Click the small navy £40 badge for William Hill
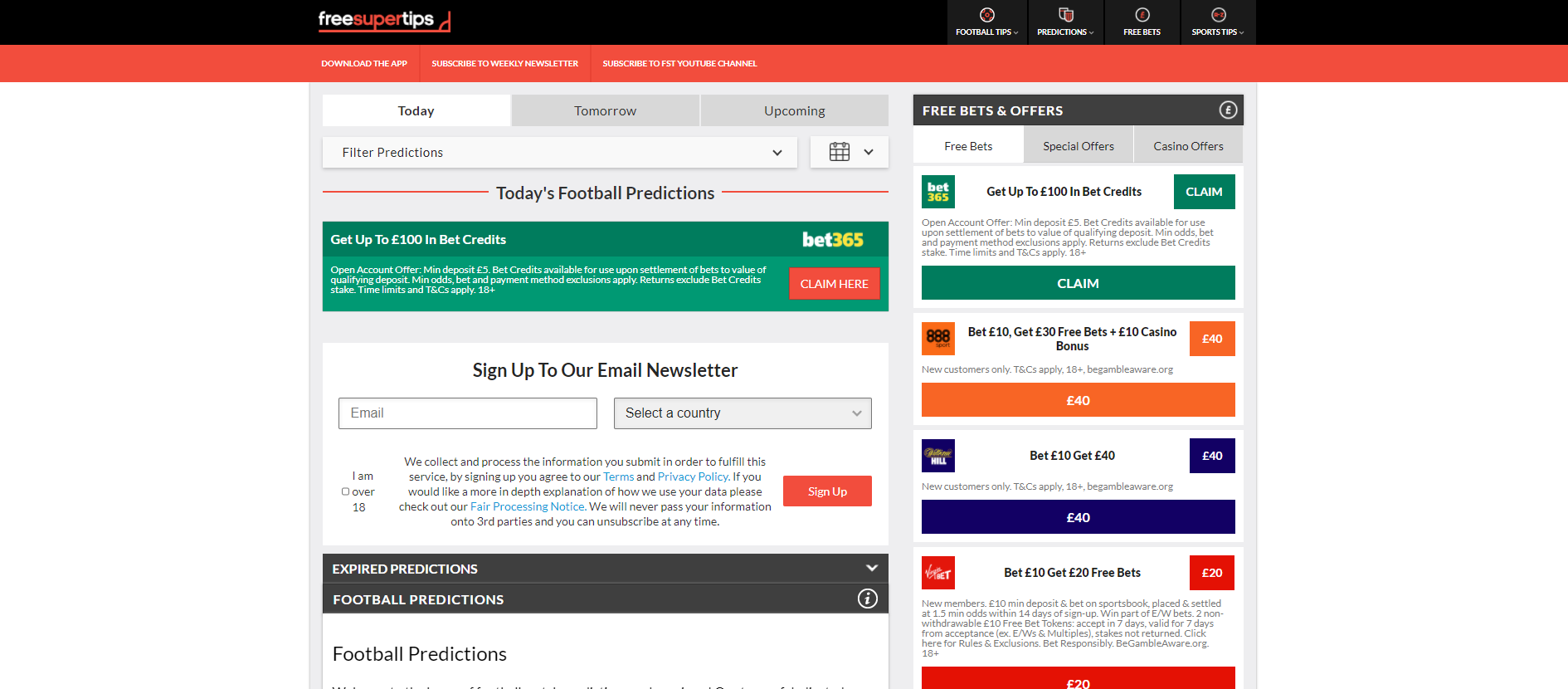 pos(1212,456)
